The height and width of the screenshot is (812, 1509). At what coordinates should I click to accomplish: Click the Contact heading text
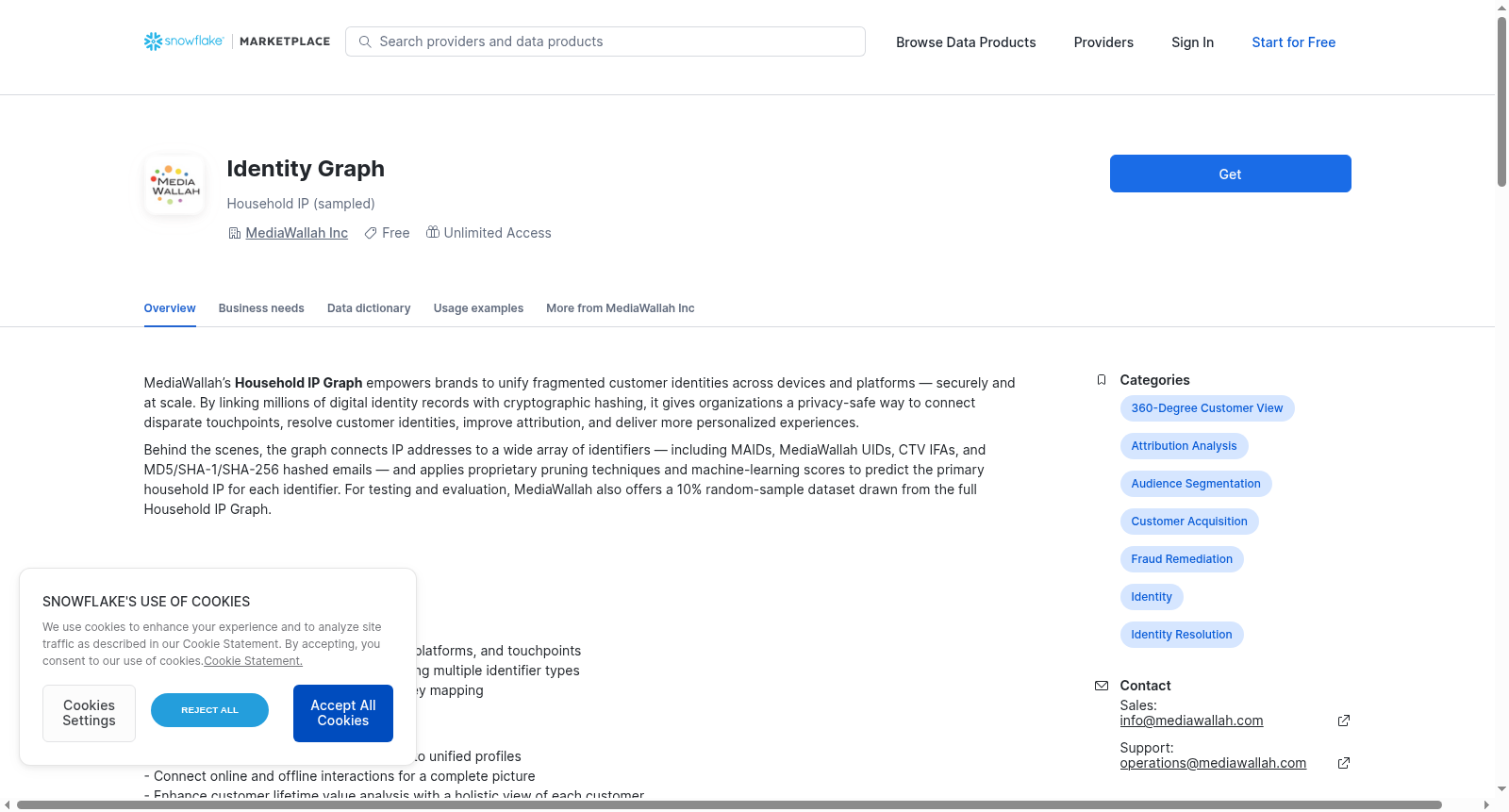1145,686
